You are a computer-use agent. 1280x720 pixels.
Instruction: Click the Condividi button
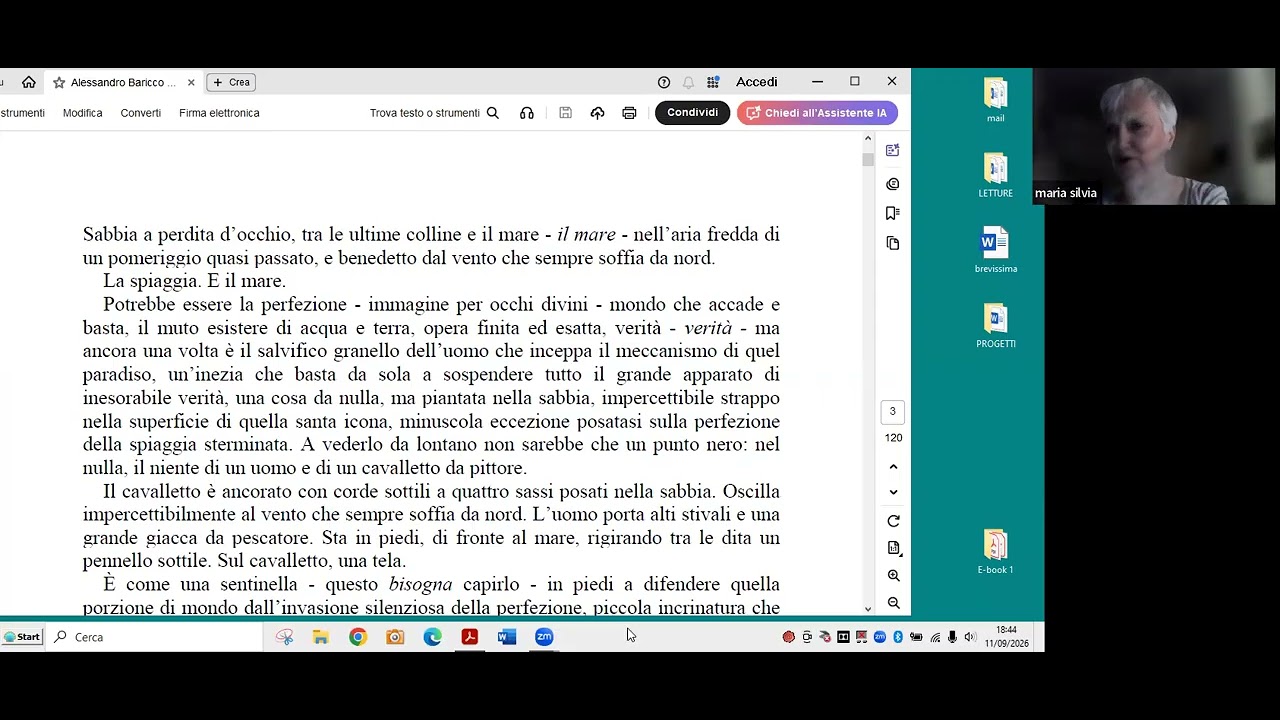pyautogui.click(x=692, y=113)
